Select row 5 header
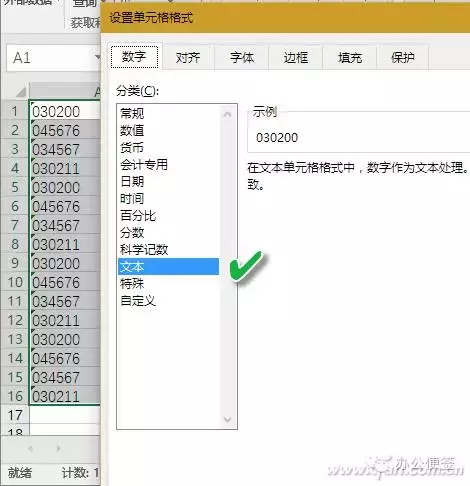Viewport: 470px width, 486px height. (15, 187)
